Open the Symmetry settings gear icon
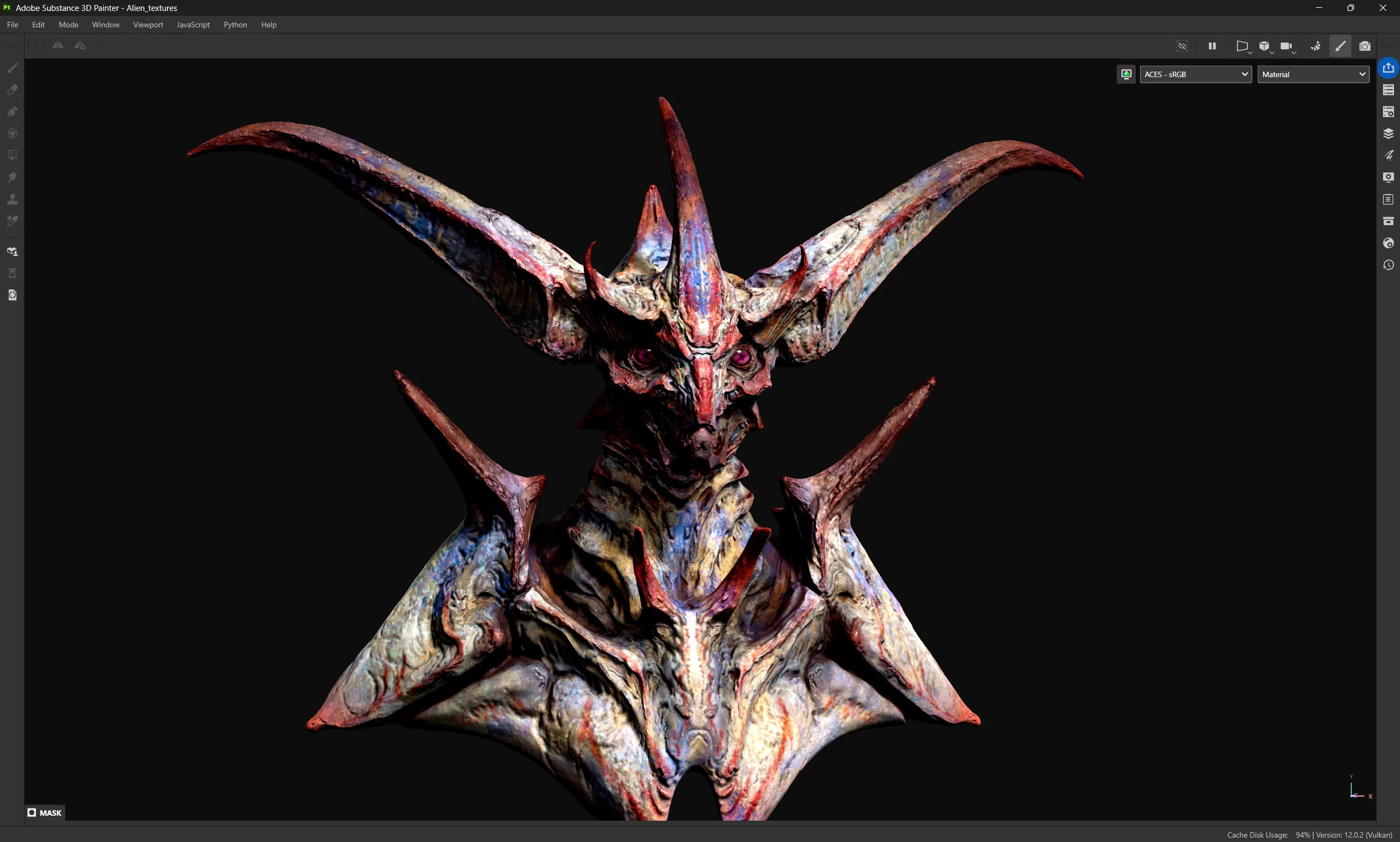 (x=80, y=45)
